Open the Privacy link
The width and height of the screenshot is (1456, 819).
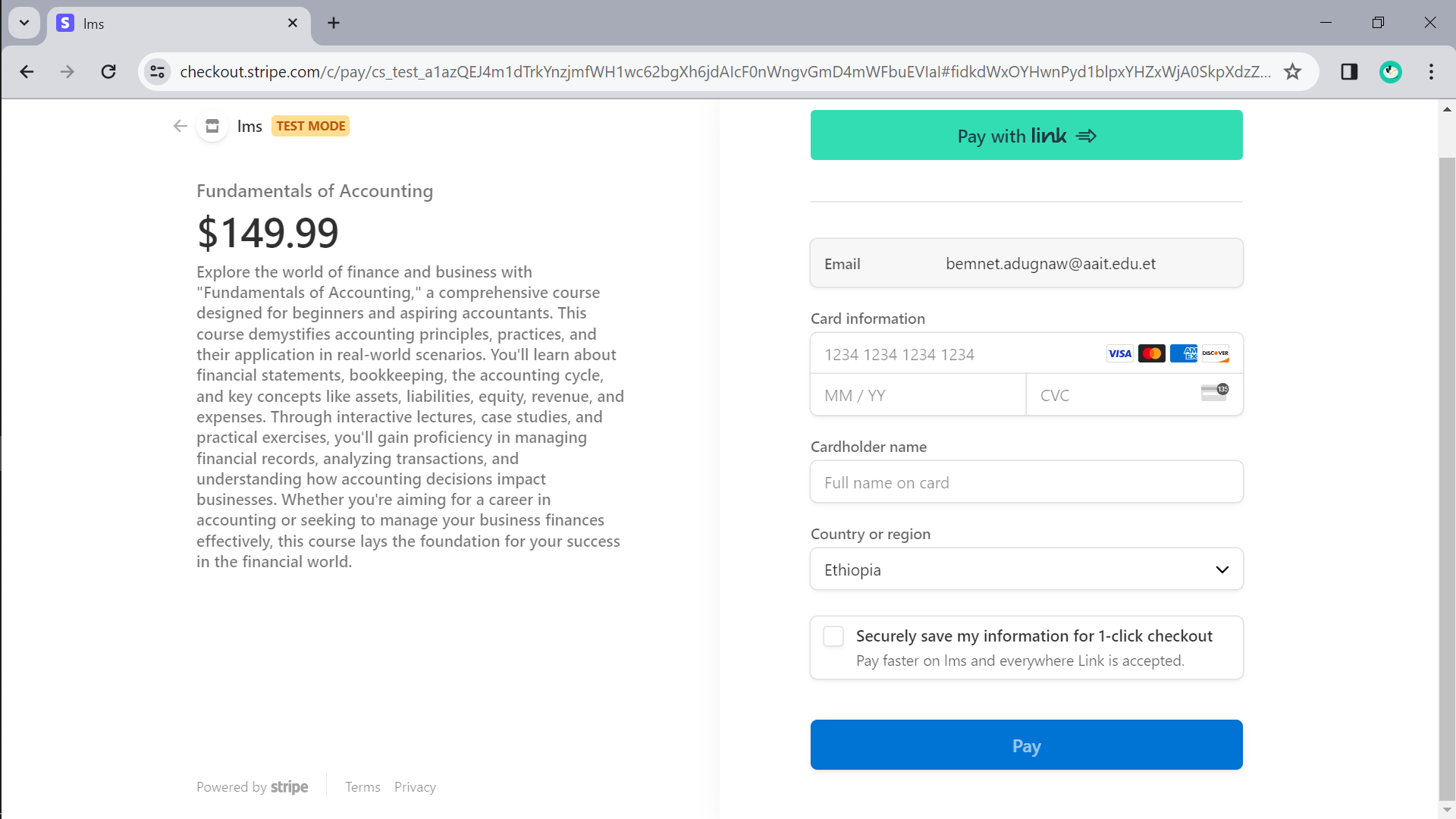click(415, 787)
